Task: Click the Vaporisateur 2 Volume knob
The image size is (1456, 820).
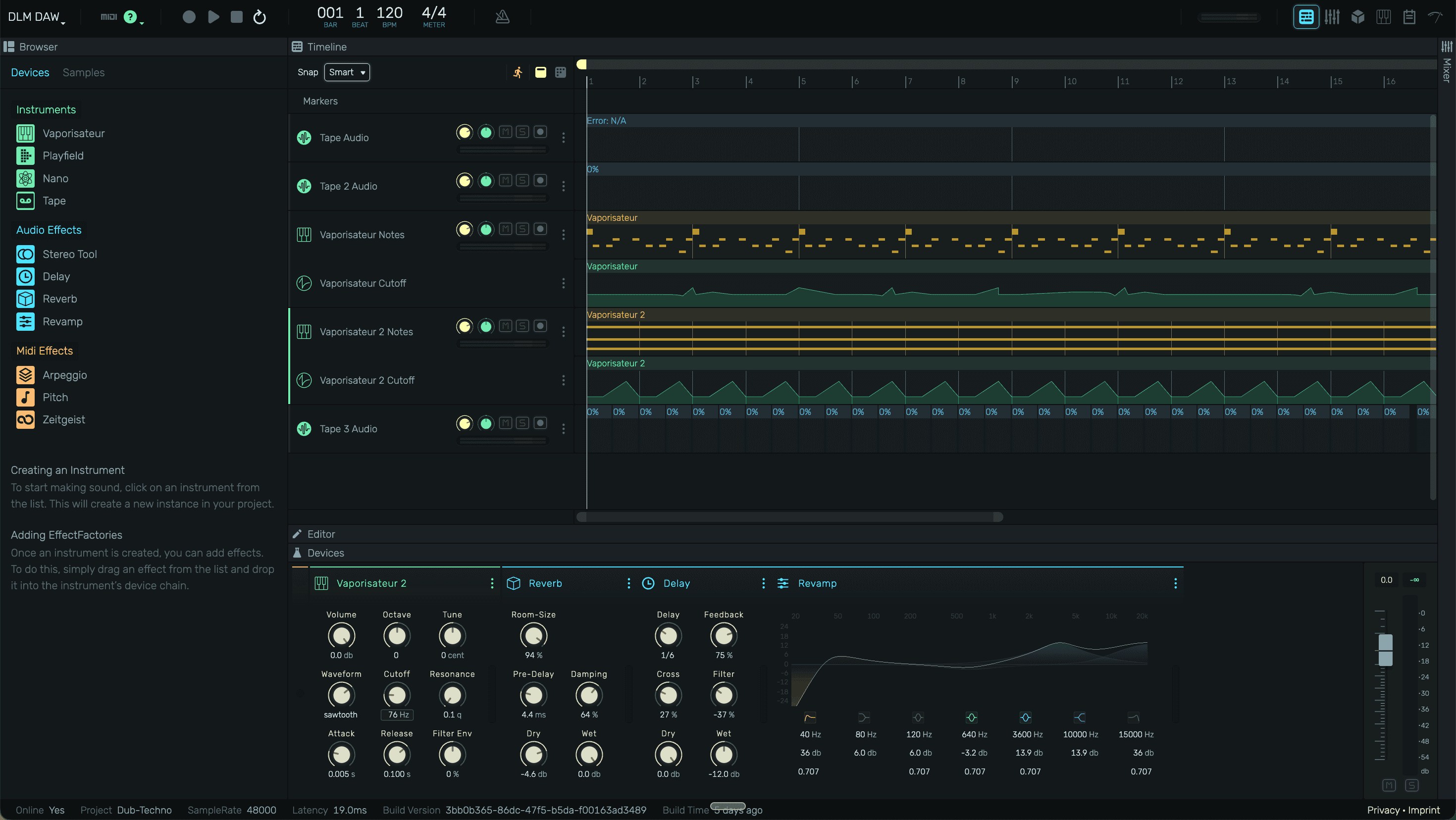Action: pos(341,636)
